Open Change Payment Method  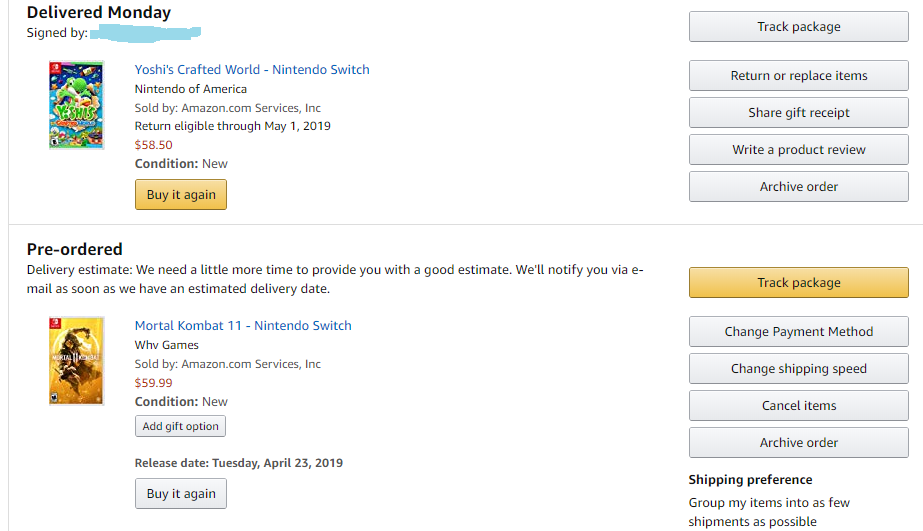tap(799, 331)
